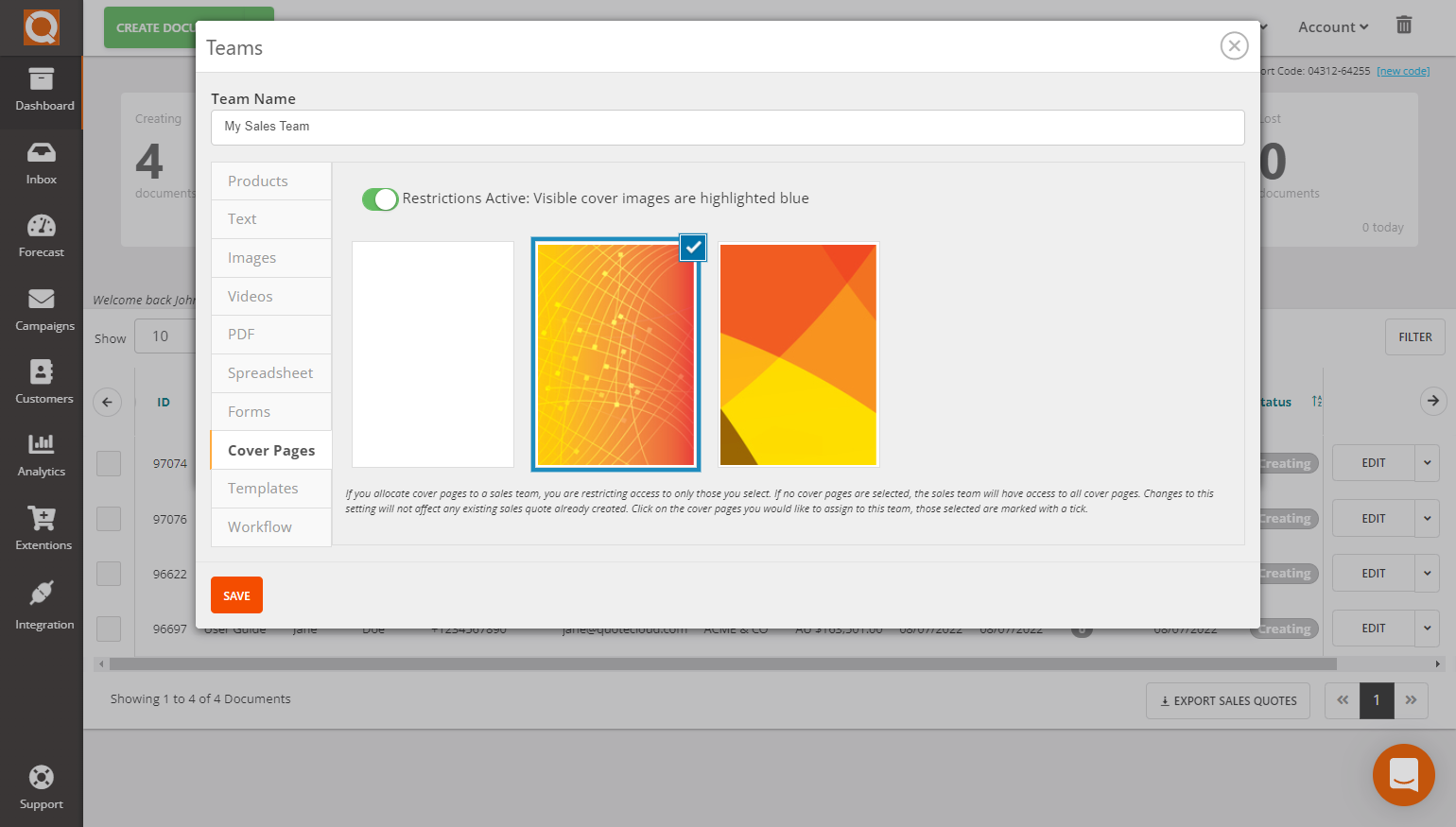Expand the Account dropdown menu
The width and height of the screenshot is (1456, 827).
[1332, 27]
